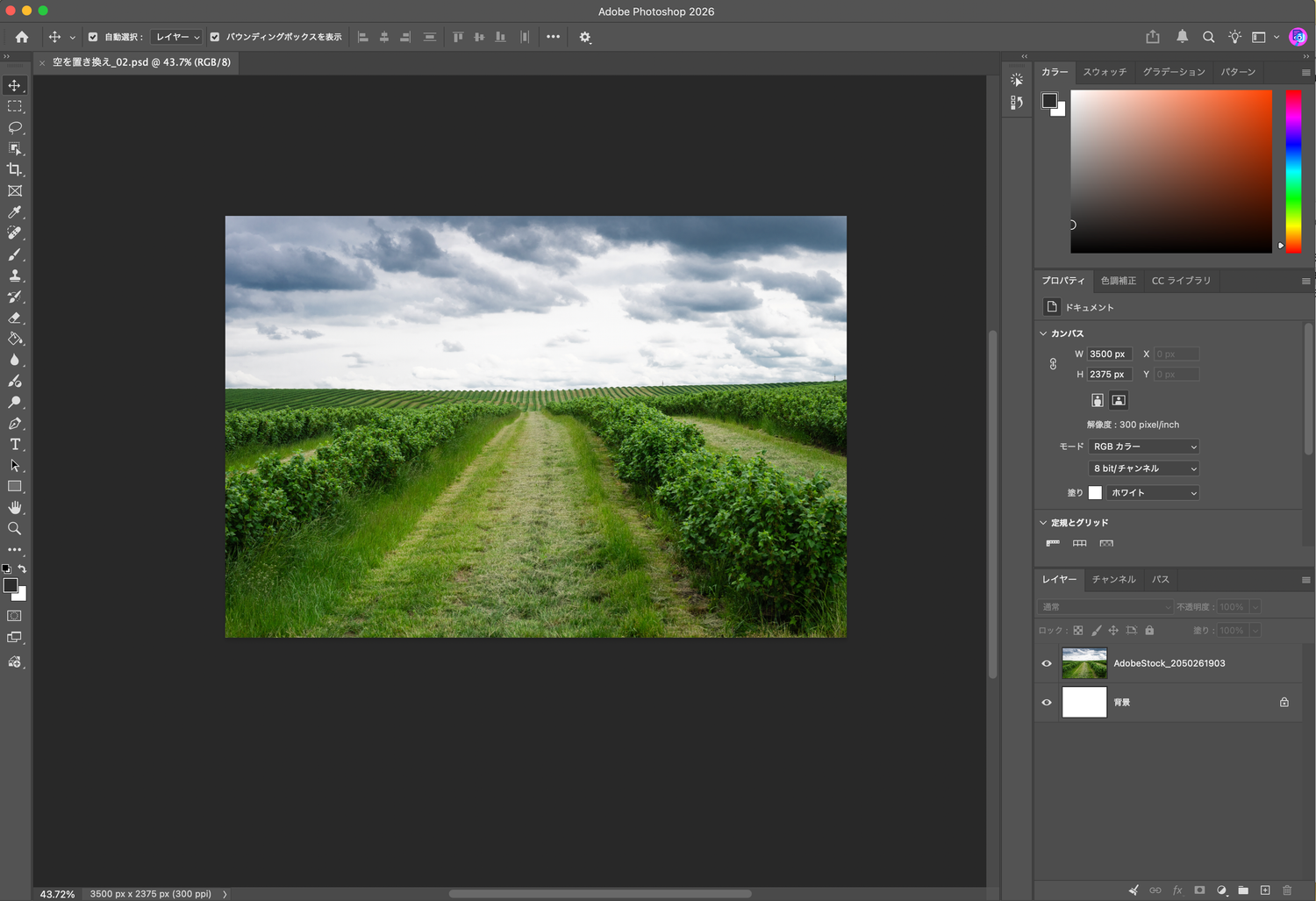
Task: Select the Spot Healing Brush tool
Action: point(15,233)
